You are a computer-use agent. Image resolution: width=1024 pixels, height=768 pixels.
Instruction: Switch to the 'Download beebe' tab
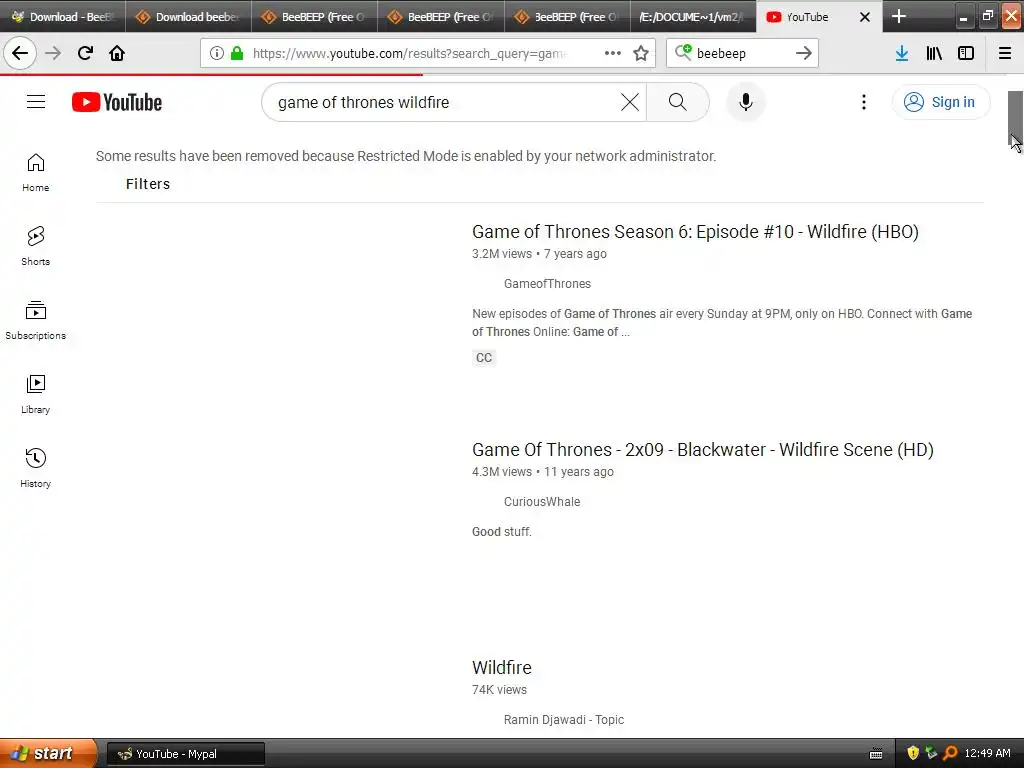click(188, 16)
